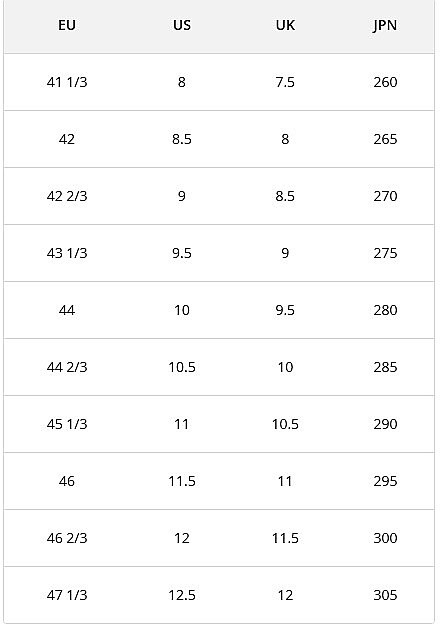Viewport: 441px width, 630px height.
Task: Select US size 12.5 cell
Action: click(x=182, y=595)
